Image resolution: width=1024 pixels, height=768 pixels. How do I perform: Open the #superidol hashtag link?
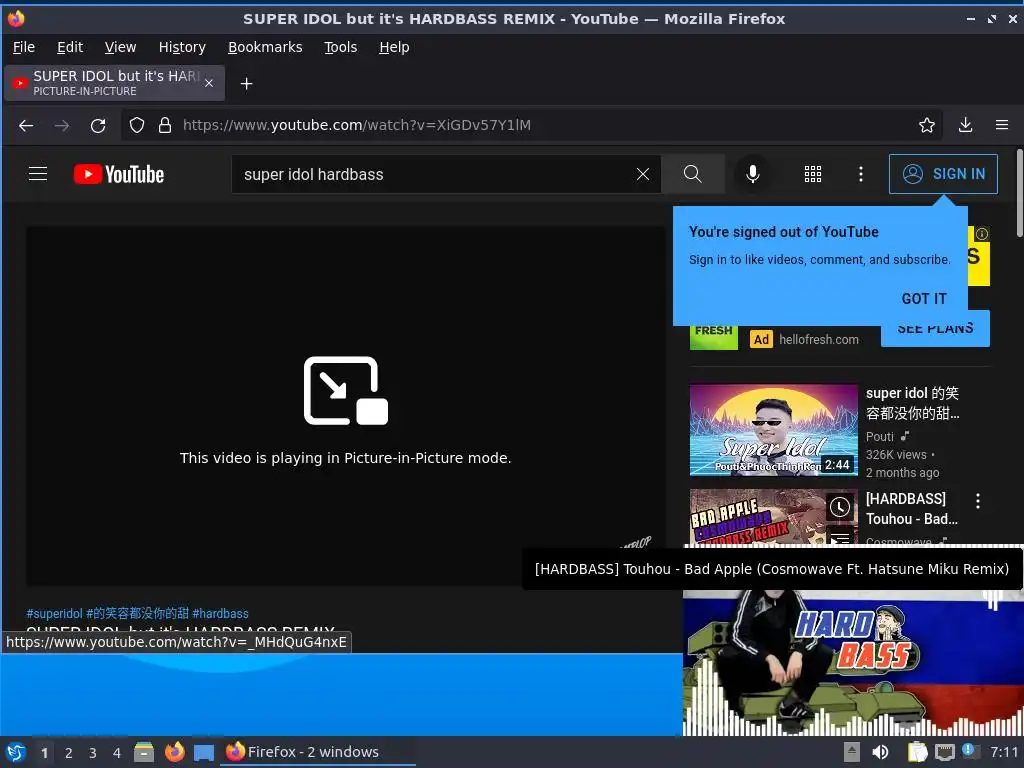54,613
